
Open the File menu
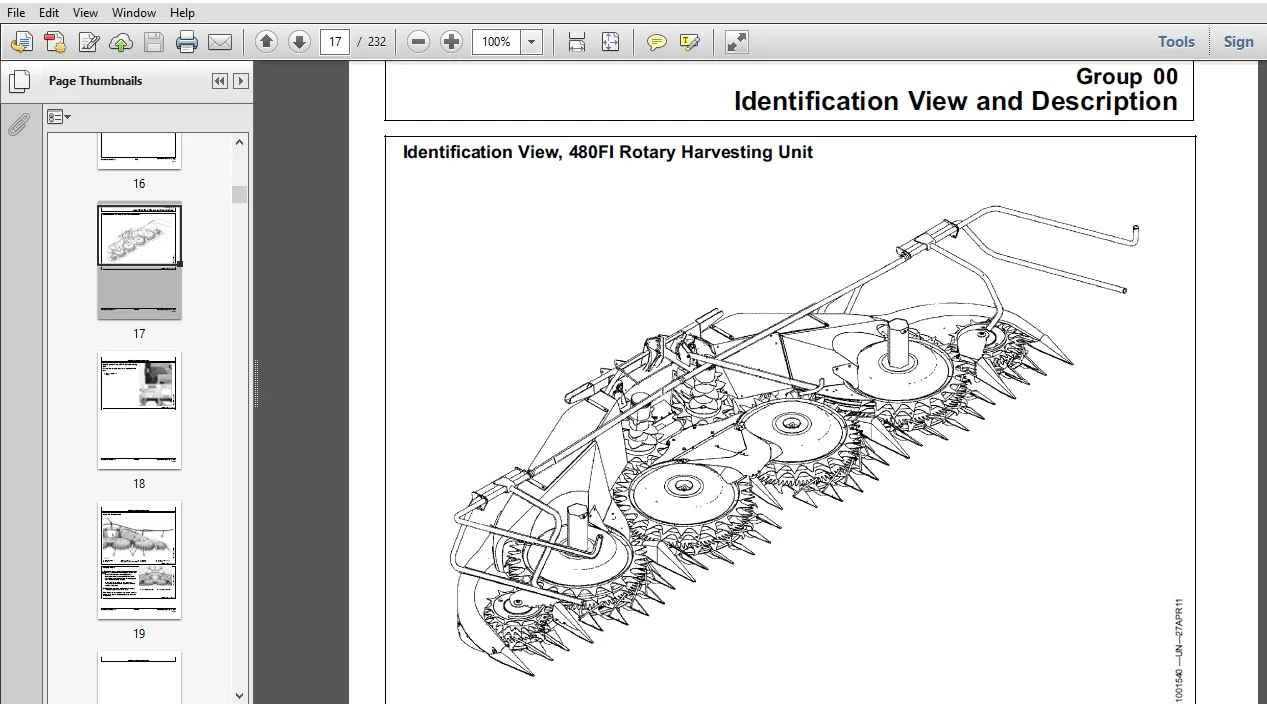(x=16, y=13)
